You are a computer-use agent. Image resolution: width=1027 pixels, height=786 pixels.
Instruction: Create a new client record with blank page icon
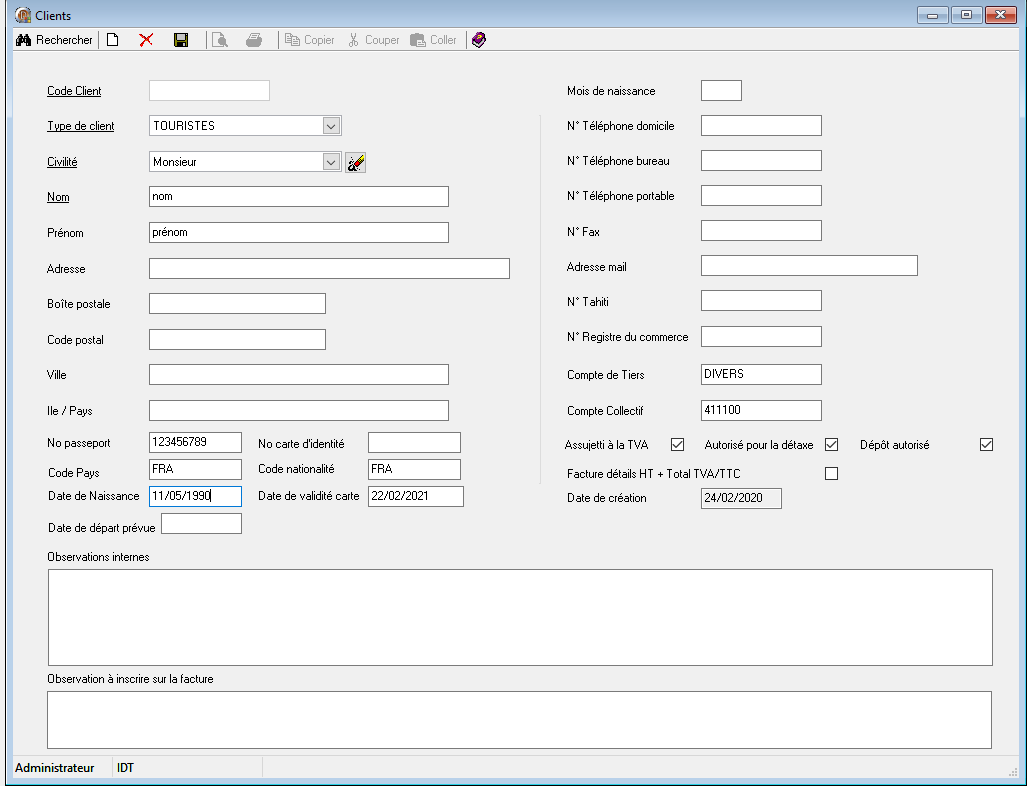click(x=113, y=40)
